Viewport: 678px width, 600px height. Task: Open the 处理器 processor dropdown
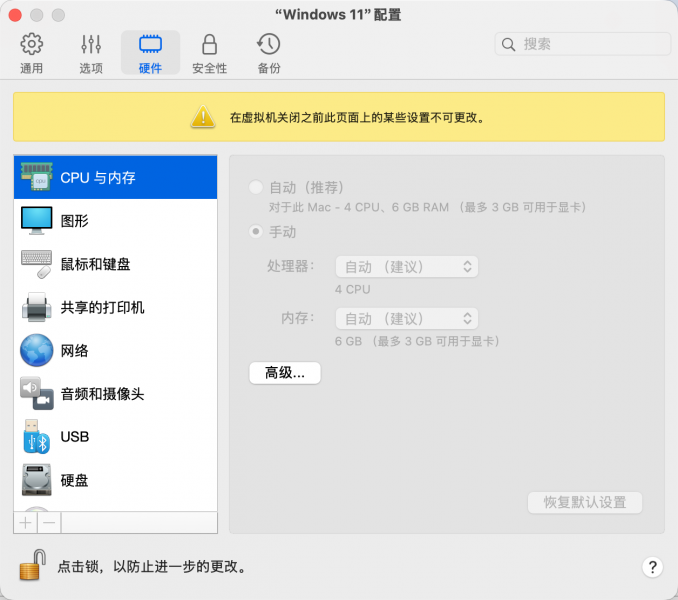(406, 267)
